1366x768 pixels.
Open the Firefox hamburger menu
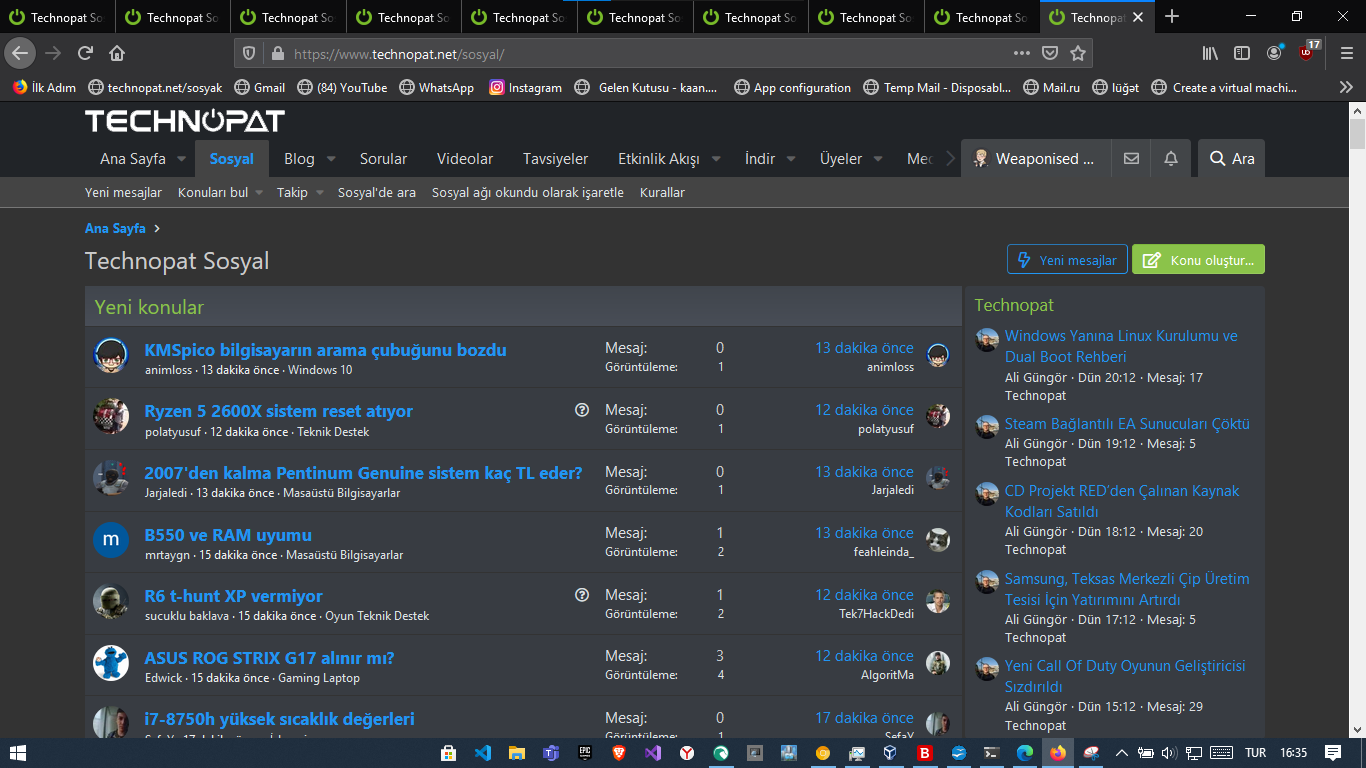1345,53
